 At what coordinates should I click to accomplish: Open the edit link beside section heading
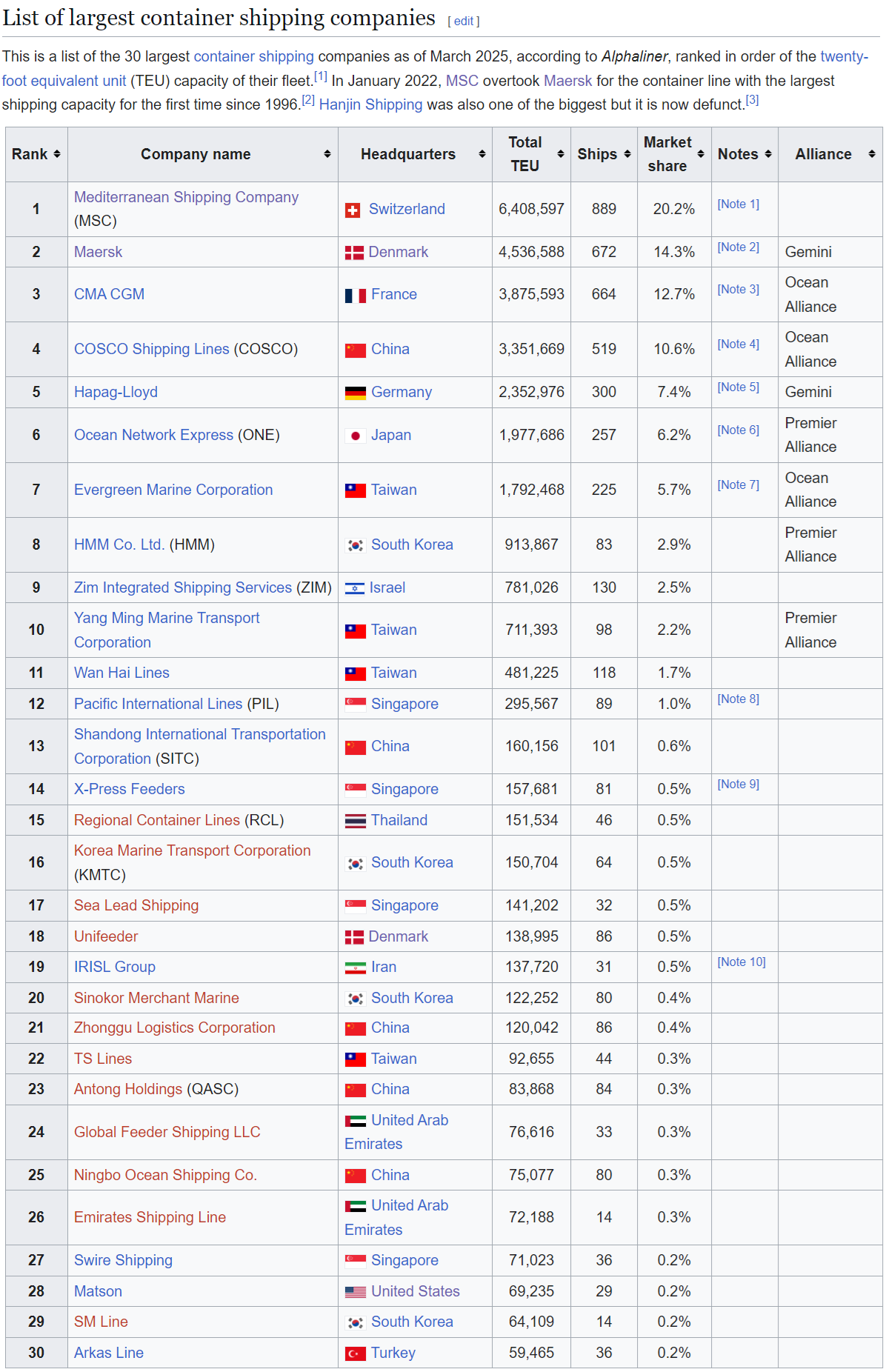tap(464, 21)
